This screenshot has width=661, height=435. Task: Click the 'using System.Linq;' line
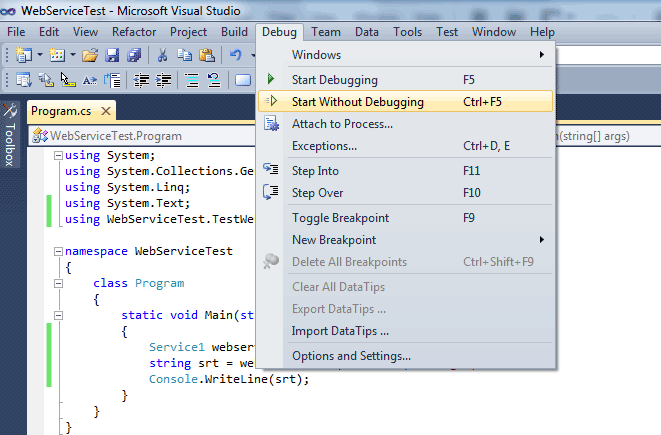pos(127,187)
